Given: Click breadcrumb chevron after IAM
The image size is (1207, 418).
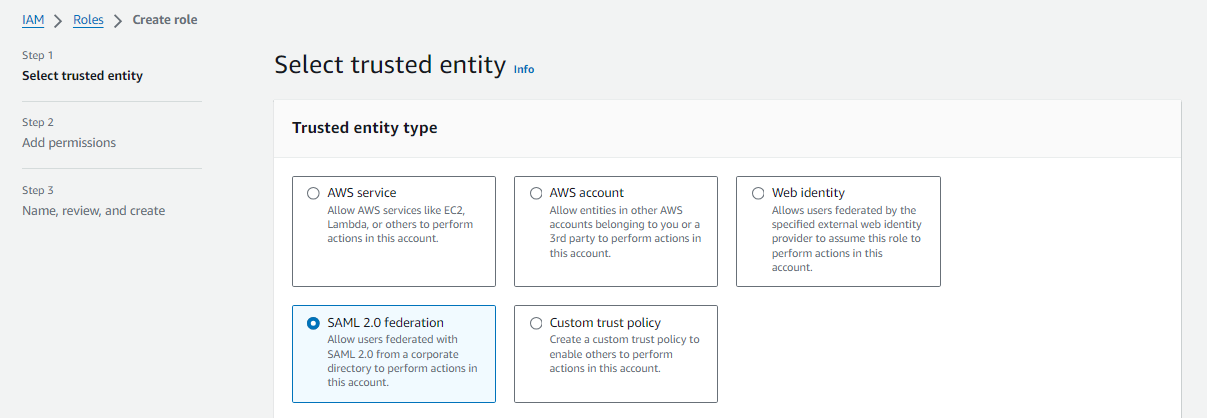Looking at the screenshot, I should (58, 20).
